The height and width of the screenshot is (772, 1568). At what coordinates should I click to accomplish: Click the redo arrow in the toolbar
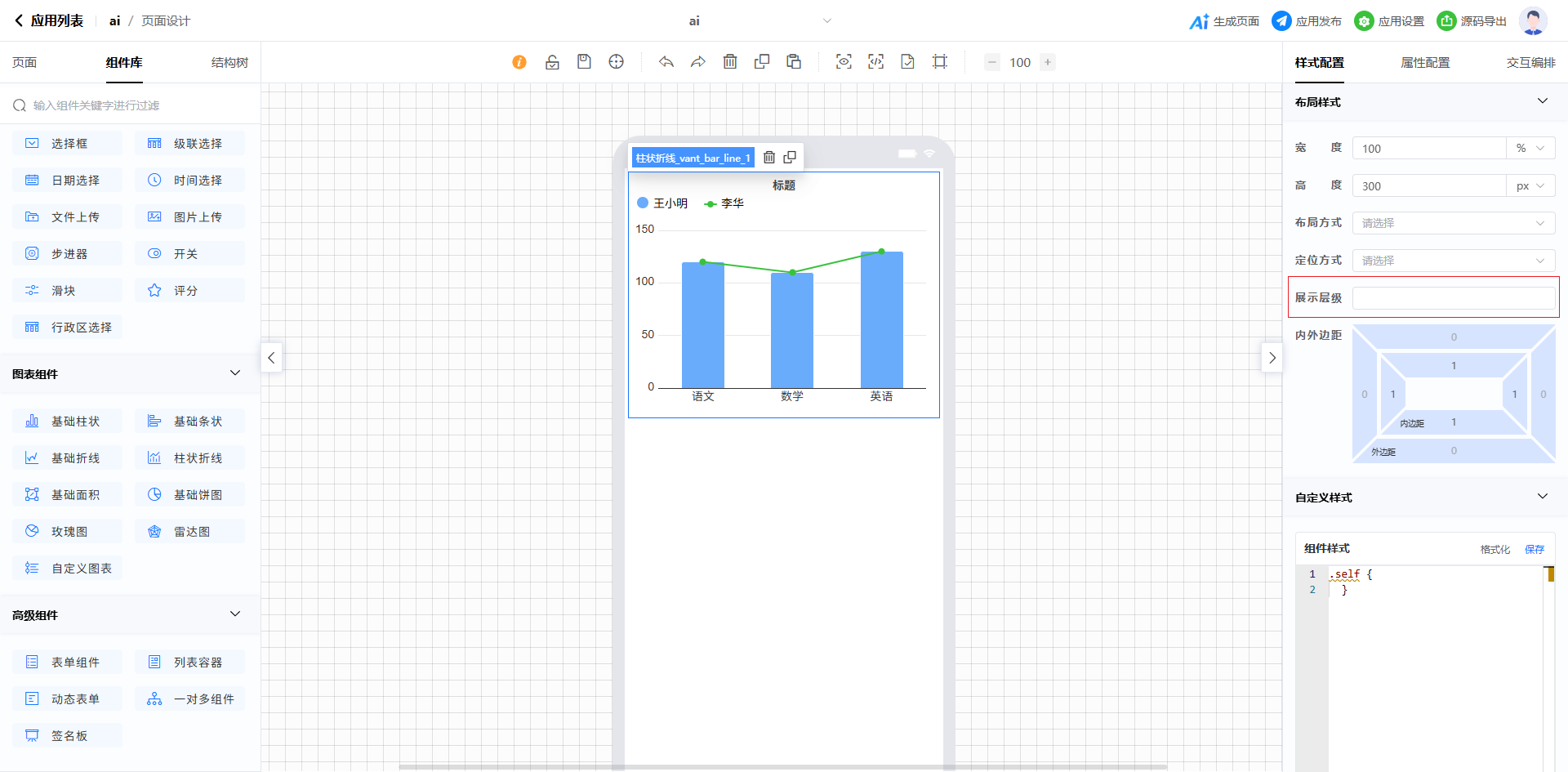[697, 62]
